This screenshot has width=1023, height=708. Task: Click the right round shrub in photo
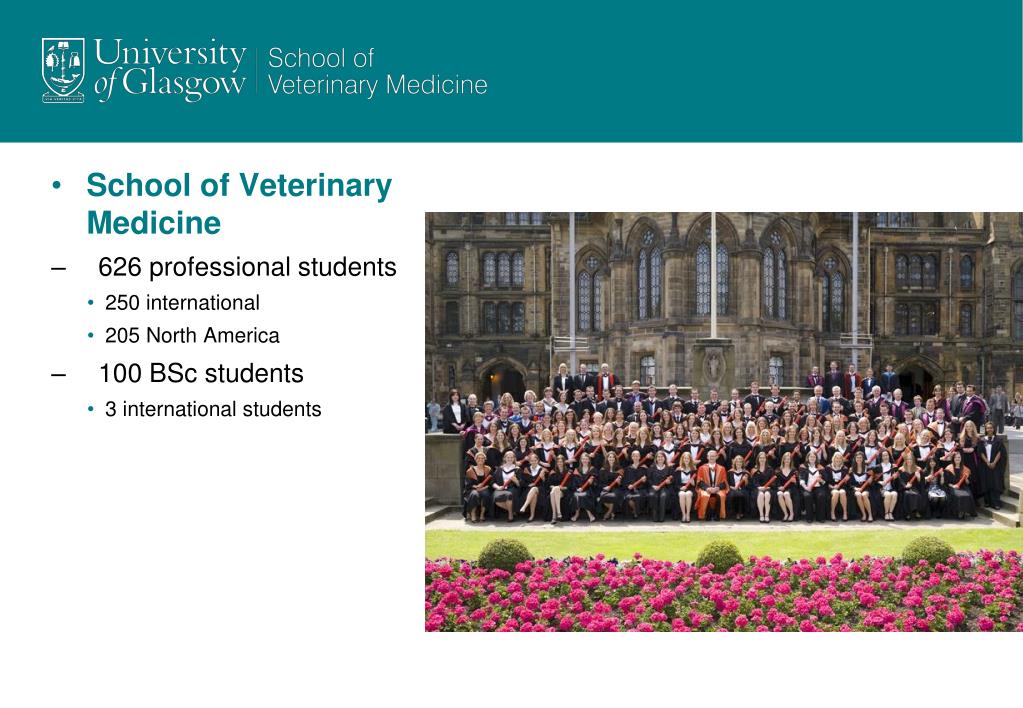pos(928,551)
